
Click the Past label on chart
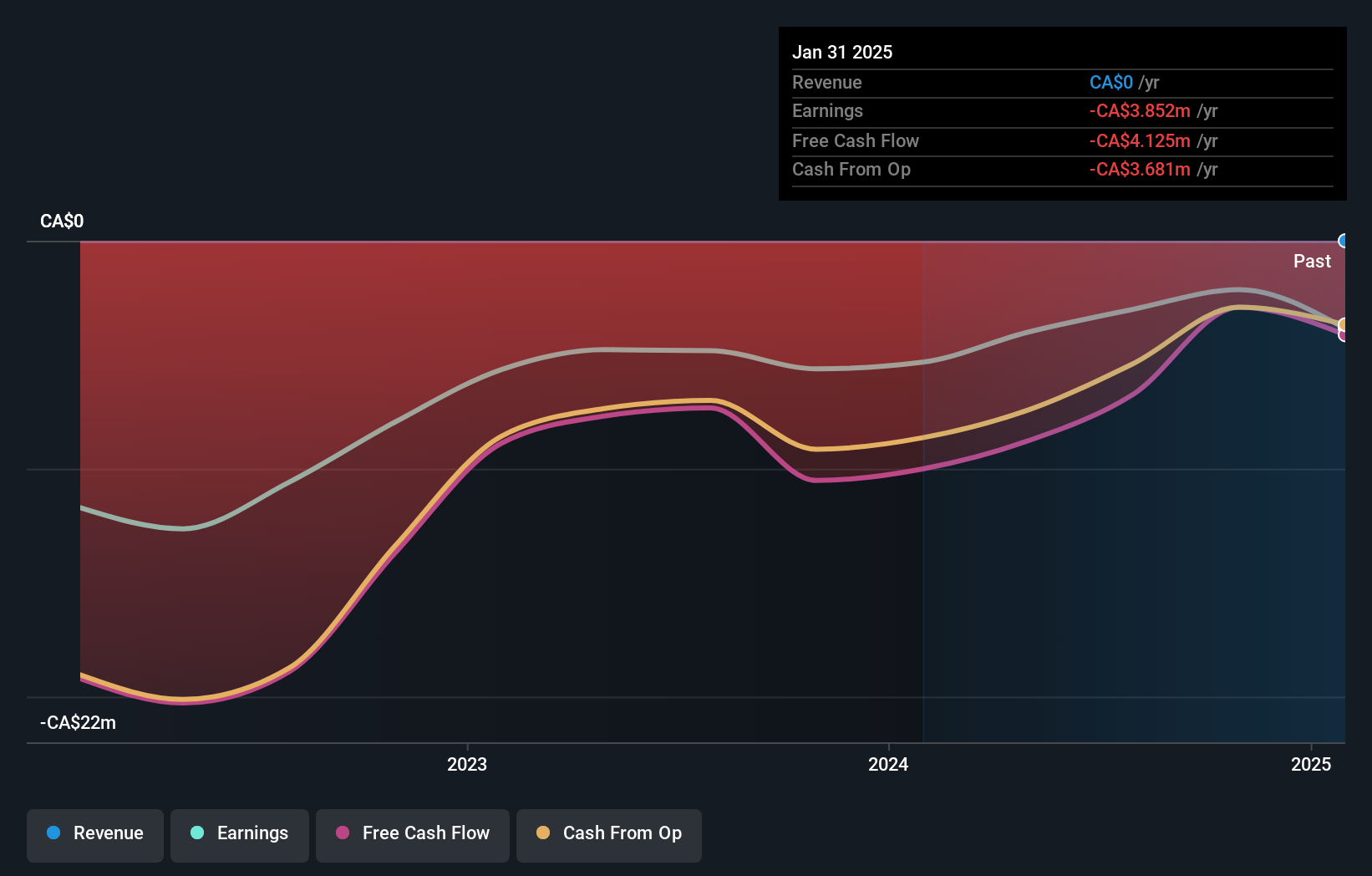pyautogui.click(x=1312, y=261)
